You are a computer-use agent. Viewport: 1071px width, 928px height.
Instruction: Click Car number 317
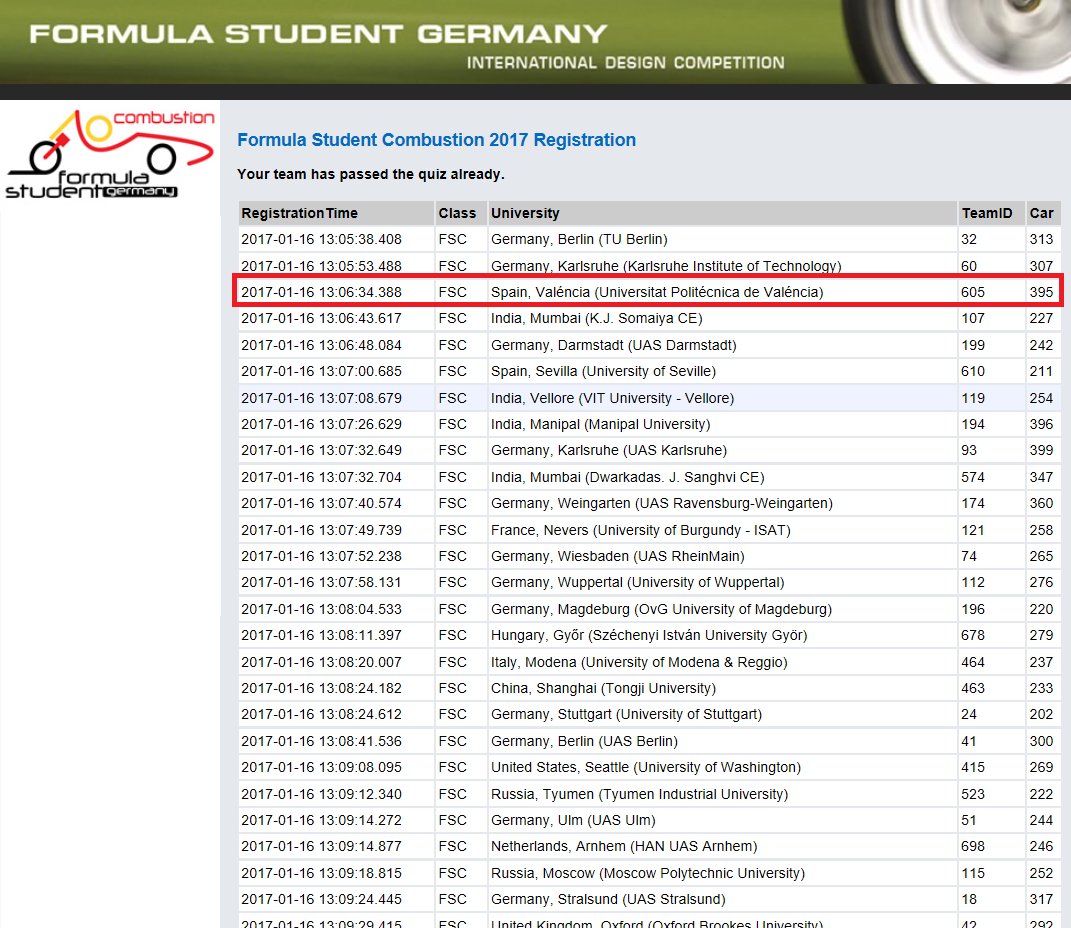[1041, 899]
